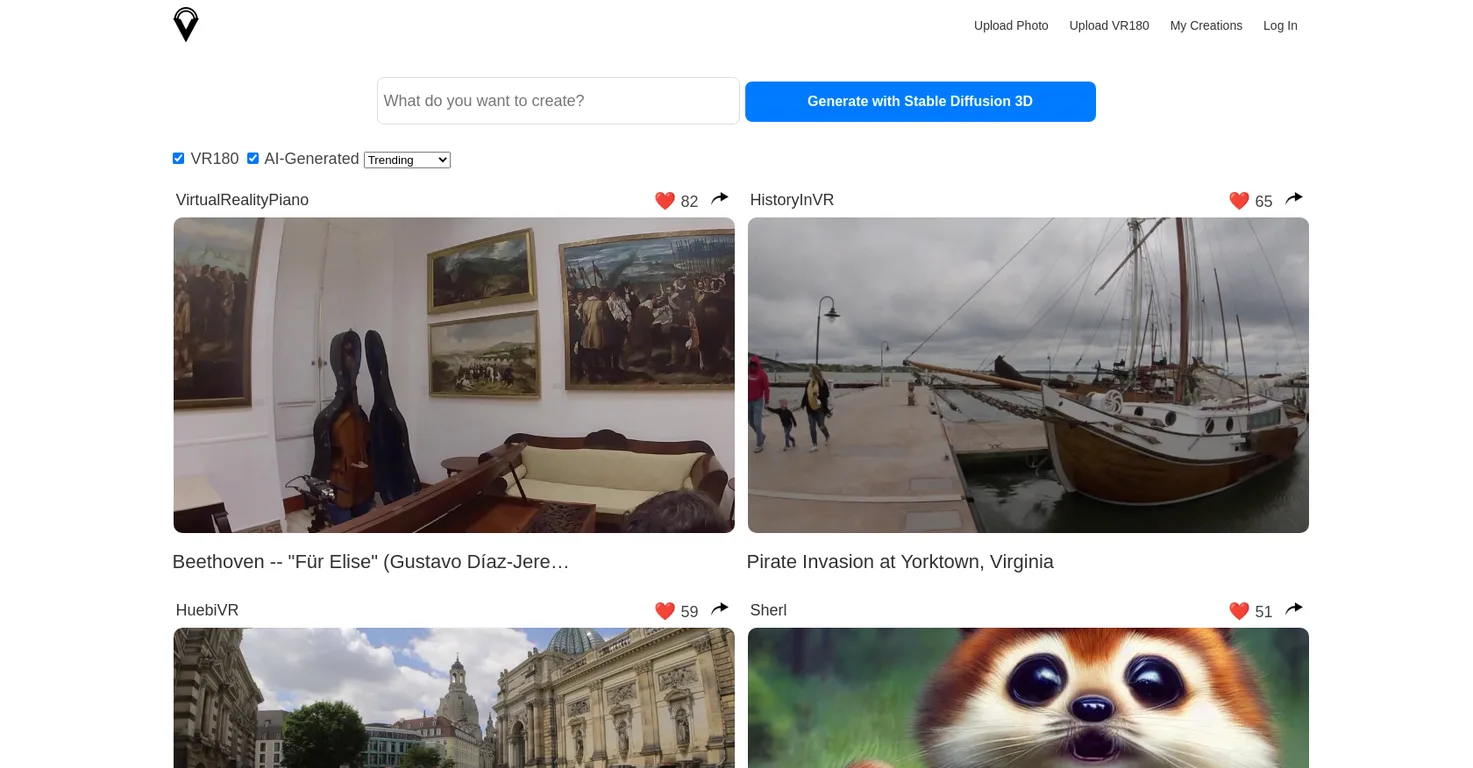Share the HuebiVR post via arrow icon
Screen dimensions: 1473x768
720,609
